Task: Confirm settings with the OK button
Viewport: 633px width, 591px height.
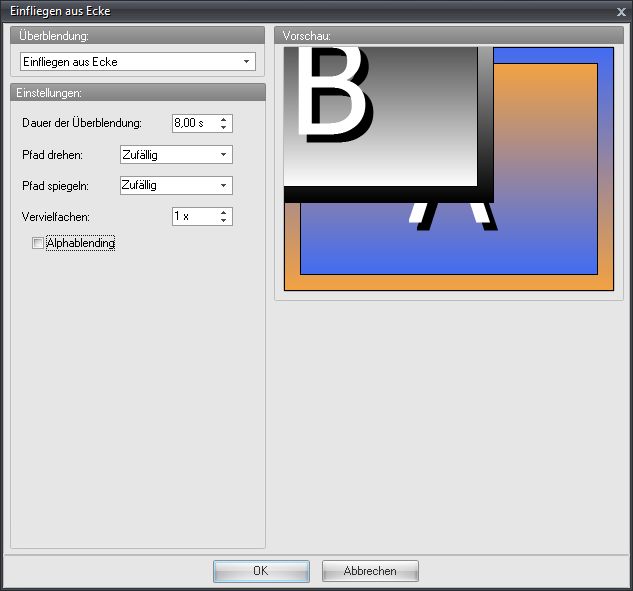Action: [x=261, y=571]
